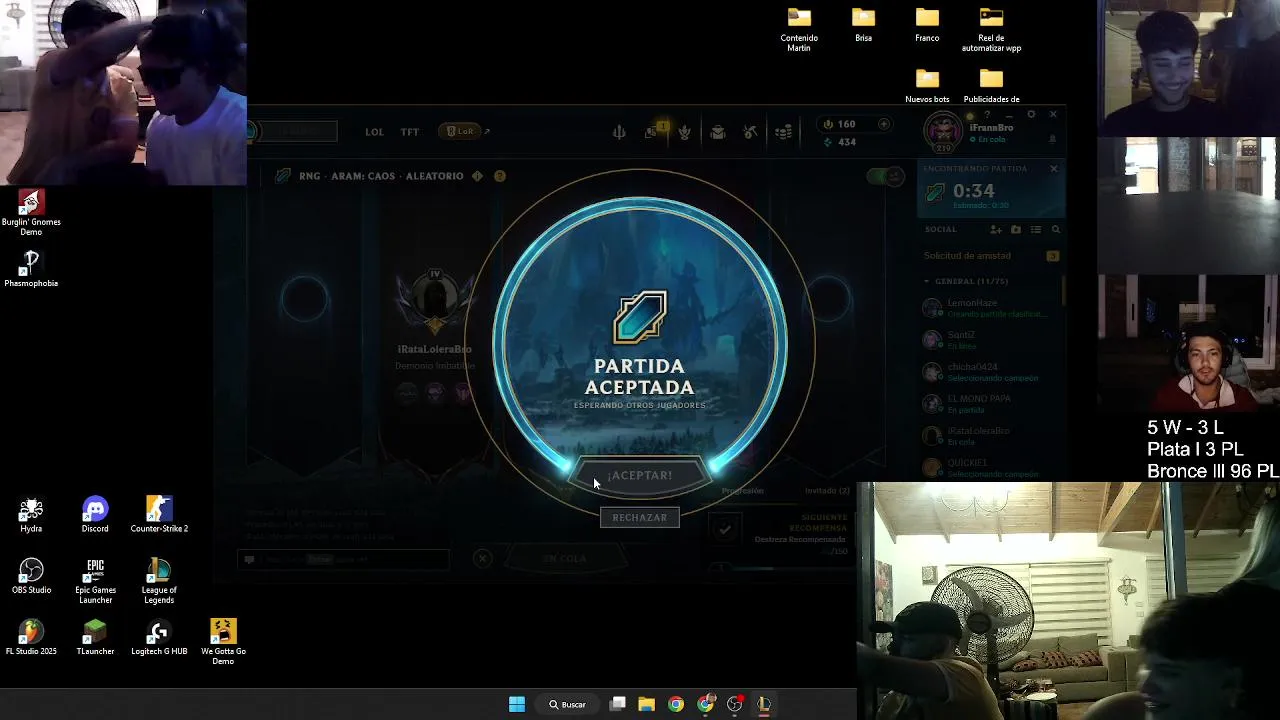Open Reel de automatizar wpp folder
This screenshot has height=720, width=1280.
click(x=991, y=30)
